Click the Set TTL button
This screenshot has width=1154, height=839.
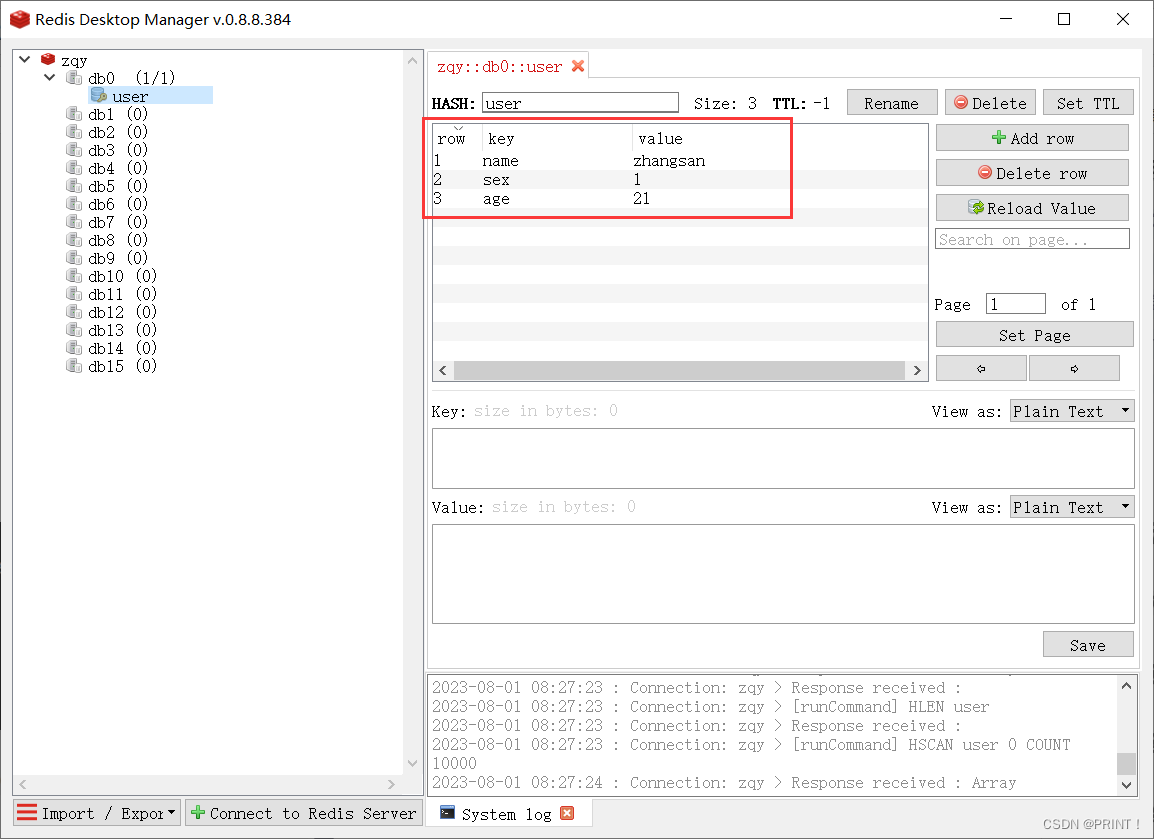(1088, 101)
